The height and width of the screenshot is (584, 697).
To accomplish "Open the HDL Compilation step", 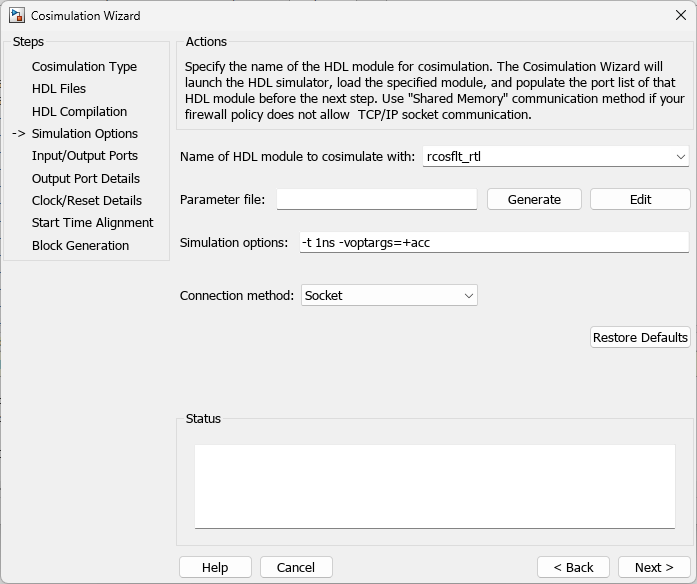I will 79,111.
